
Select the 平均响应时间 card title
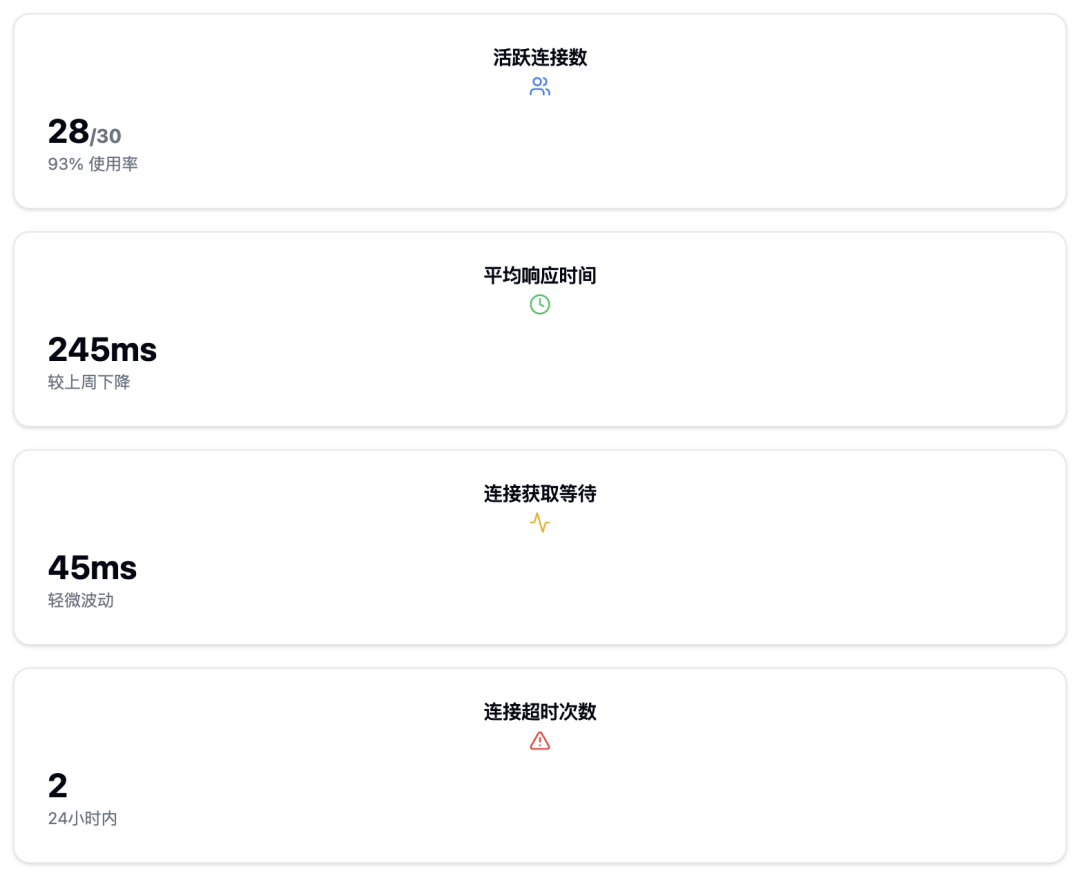point(540,276)
